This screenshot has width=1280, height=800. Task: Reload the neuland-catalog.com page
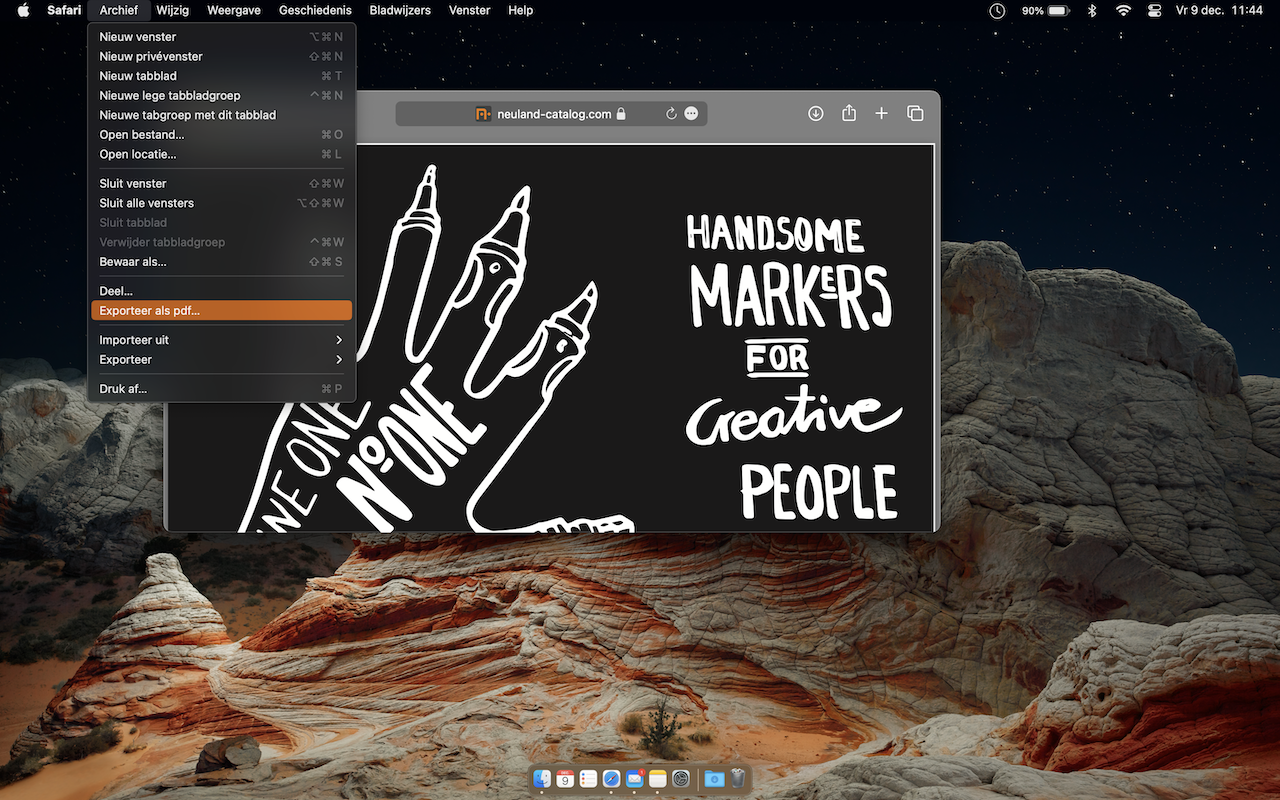[x=672, y=114]
